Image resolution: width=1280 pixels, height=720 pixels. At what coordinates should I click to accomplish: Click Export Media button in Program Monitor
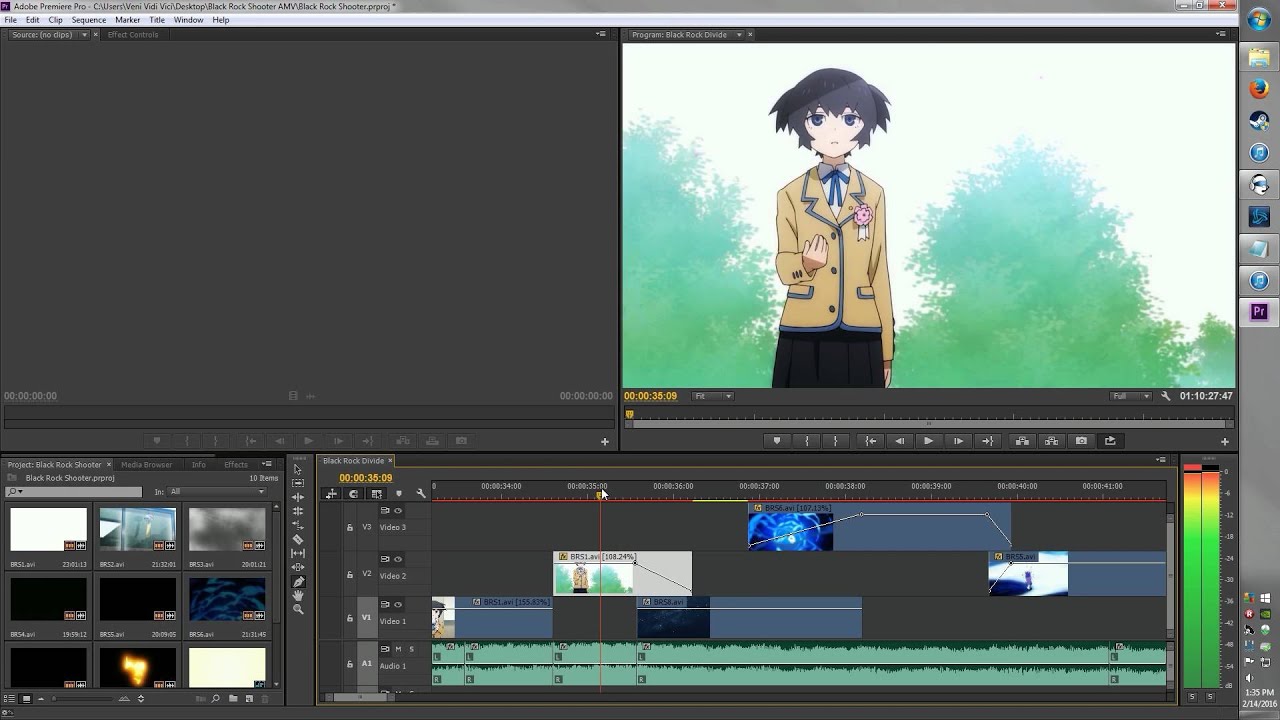click(x=1110, y=441)
